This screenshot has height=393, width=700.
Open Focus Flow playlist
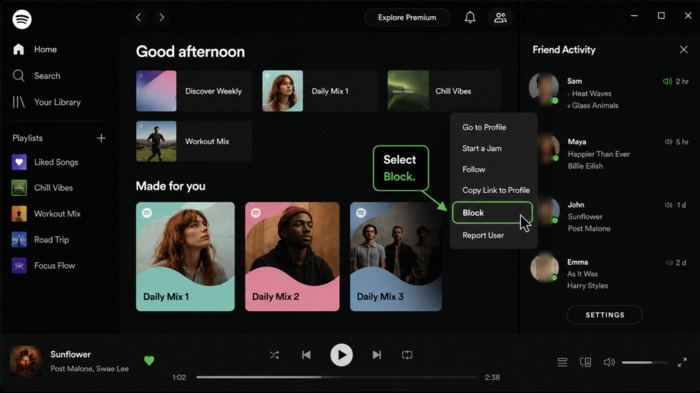click(x=43, y=266)
